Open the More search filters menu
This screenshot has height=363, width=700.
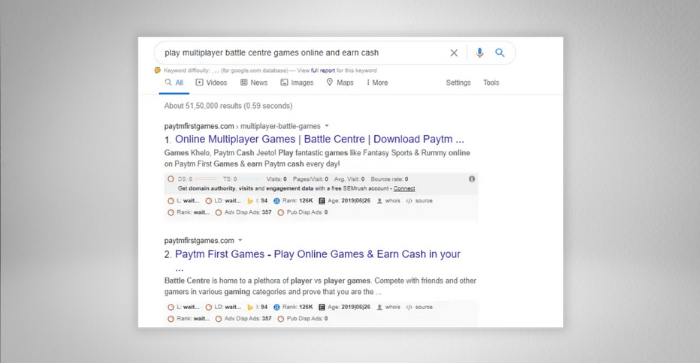377,83
